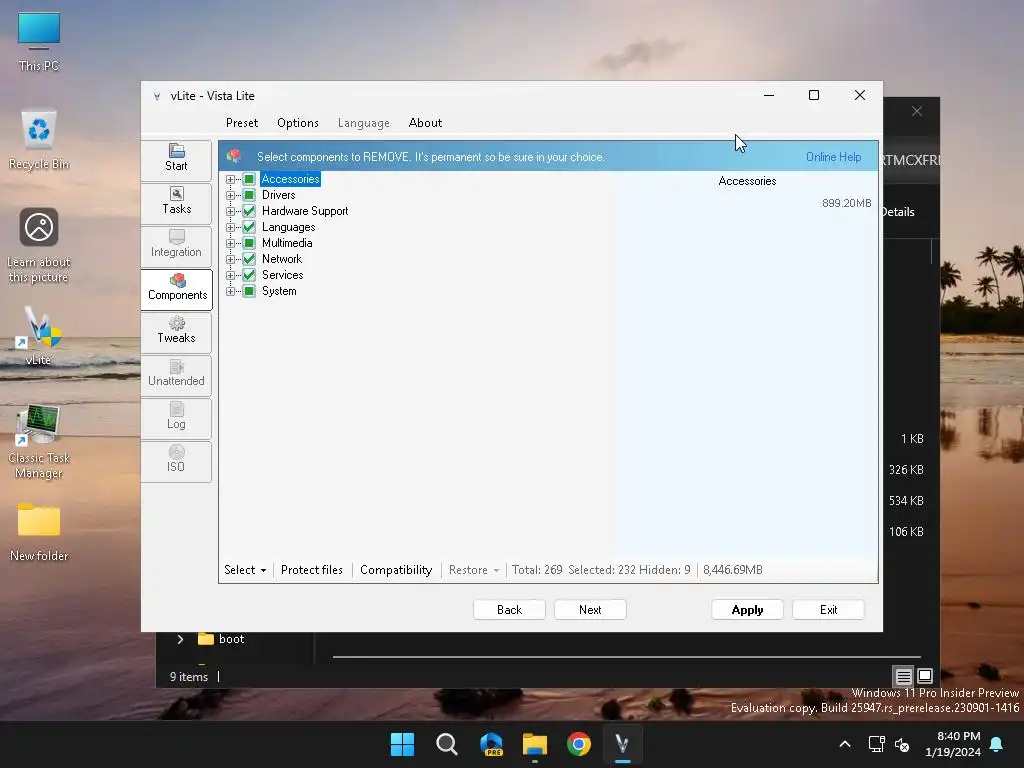This screenshot has width=1024, height=768.
Task: Open the Integration section
Action: pos(176,245)
